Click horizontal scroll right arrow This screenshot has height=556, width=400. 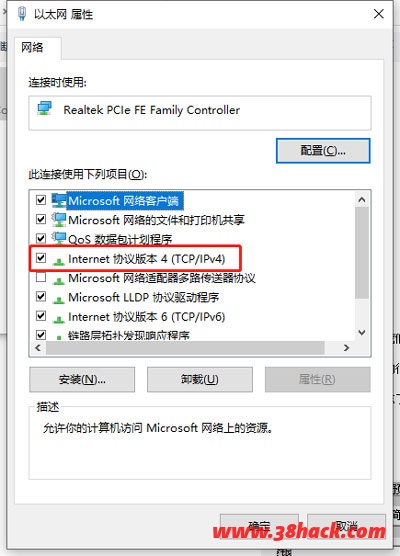pyautogui.click(x=346, y=348)
